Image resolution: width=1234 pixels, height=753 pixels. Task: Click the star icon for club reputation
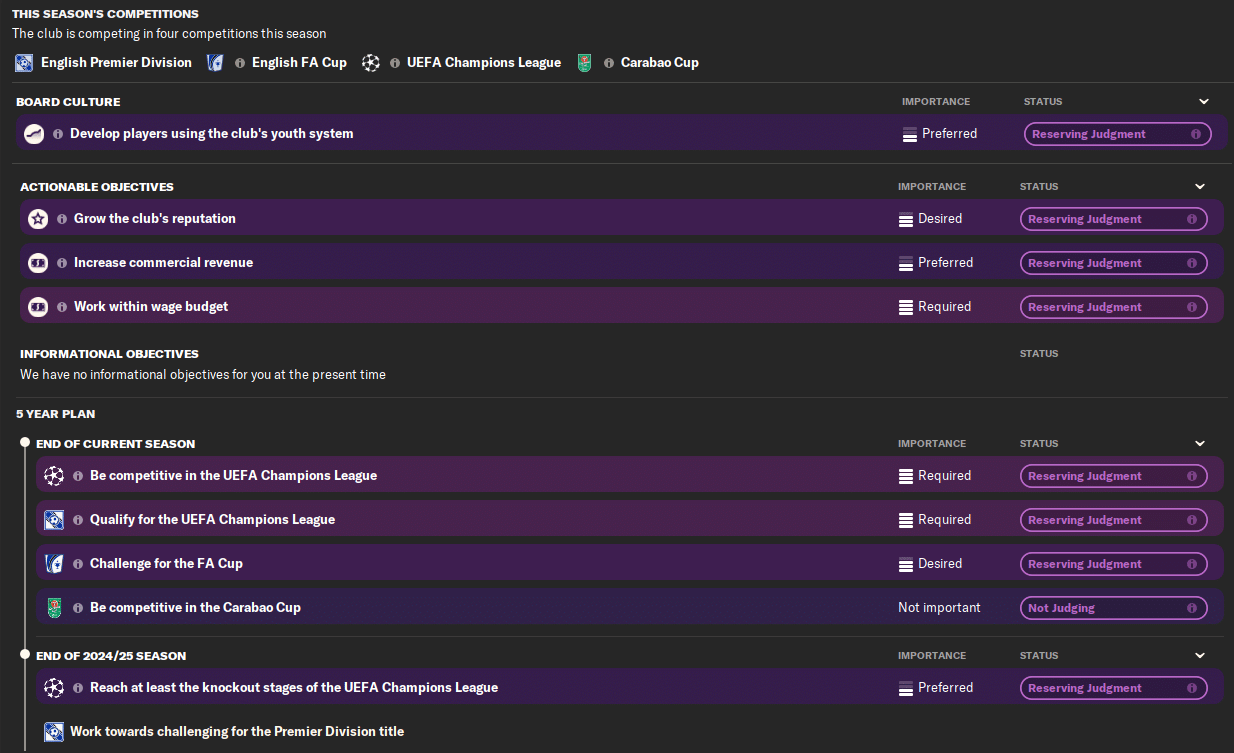point(38,219)
